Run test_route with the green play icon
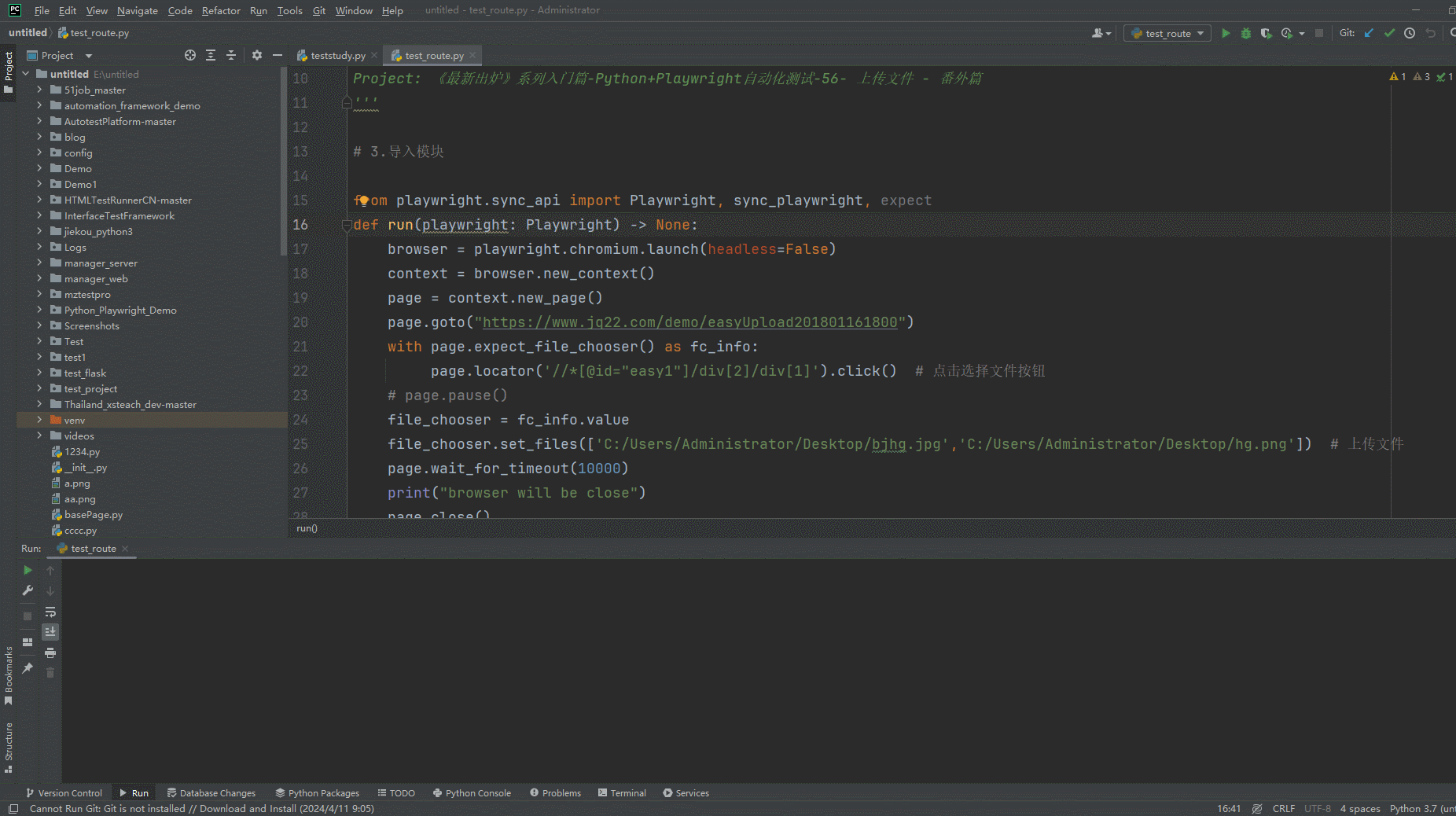This screenshot has height=816, width=1456. [x=1225, y=33]
